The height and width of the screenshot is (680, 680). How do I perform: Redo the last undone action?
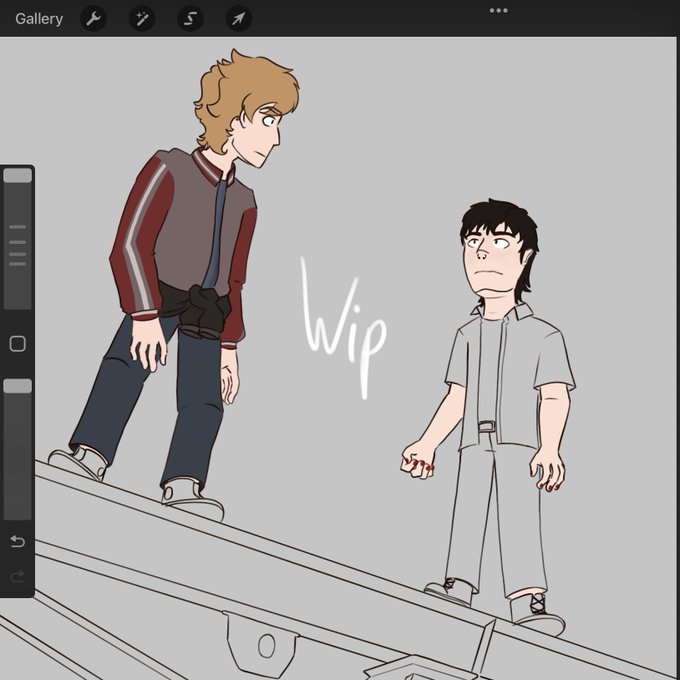(x=17, y=577)
